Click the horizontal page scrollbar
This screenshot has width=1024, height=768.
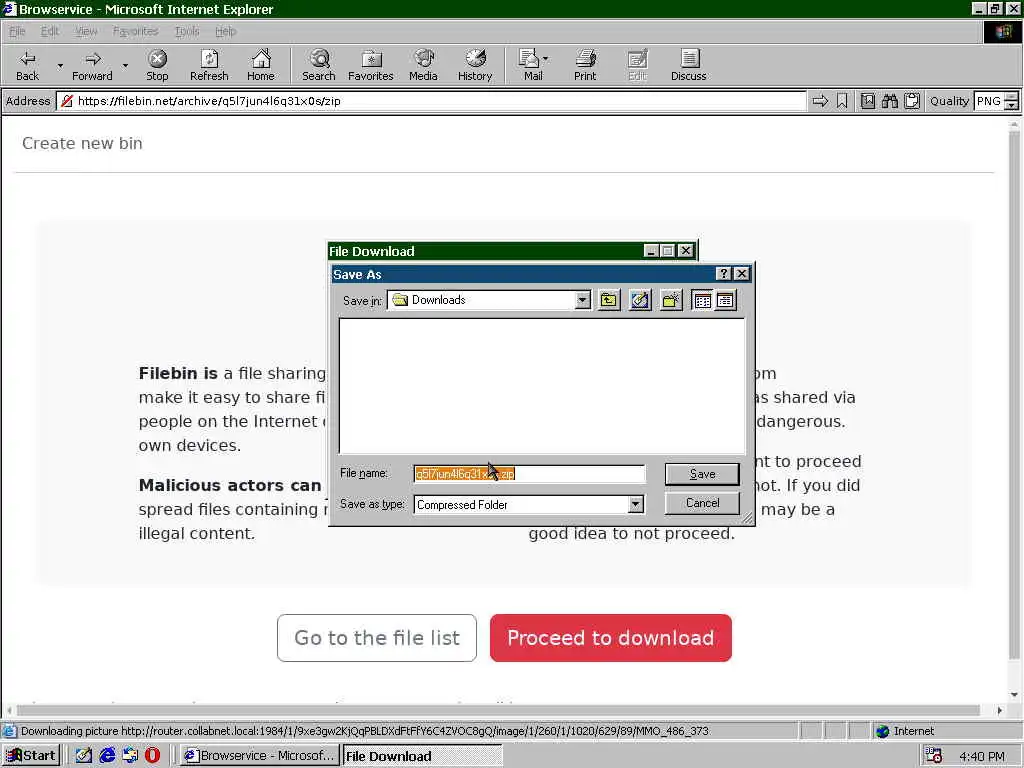[500, 710]
